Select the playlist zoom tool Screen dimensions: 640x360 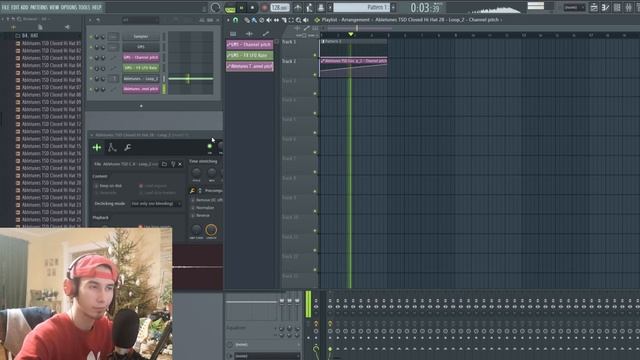tap(298, 20)
